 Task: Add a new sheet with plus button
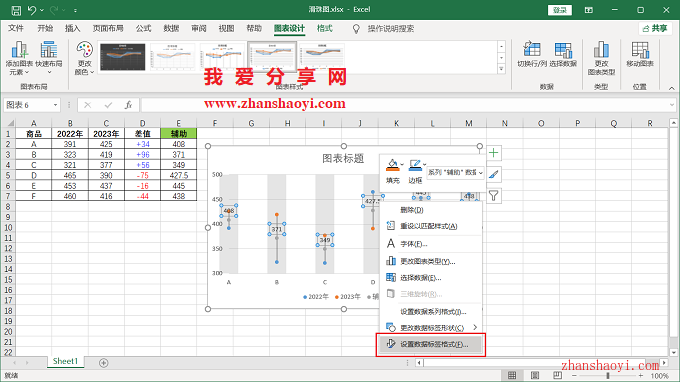(x=103, y=363)
